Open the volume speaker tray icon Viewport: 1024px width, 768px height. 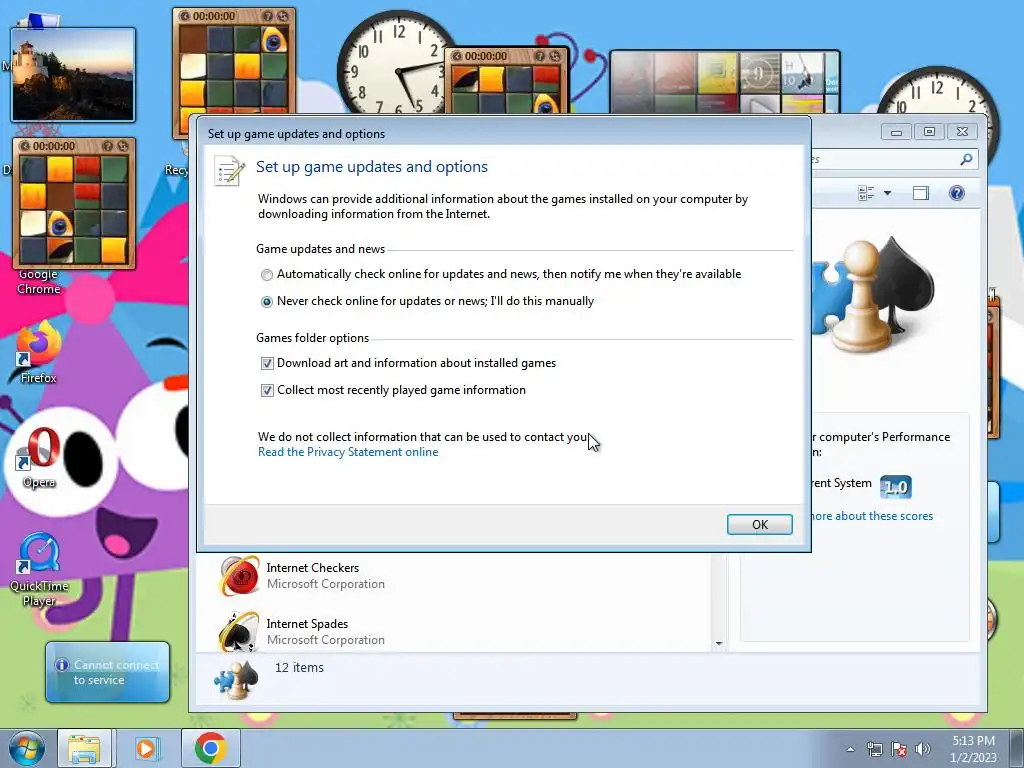(x=922, y=749)
